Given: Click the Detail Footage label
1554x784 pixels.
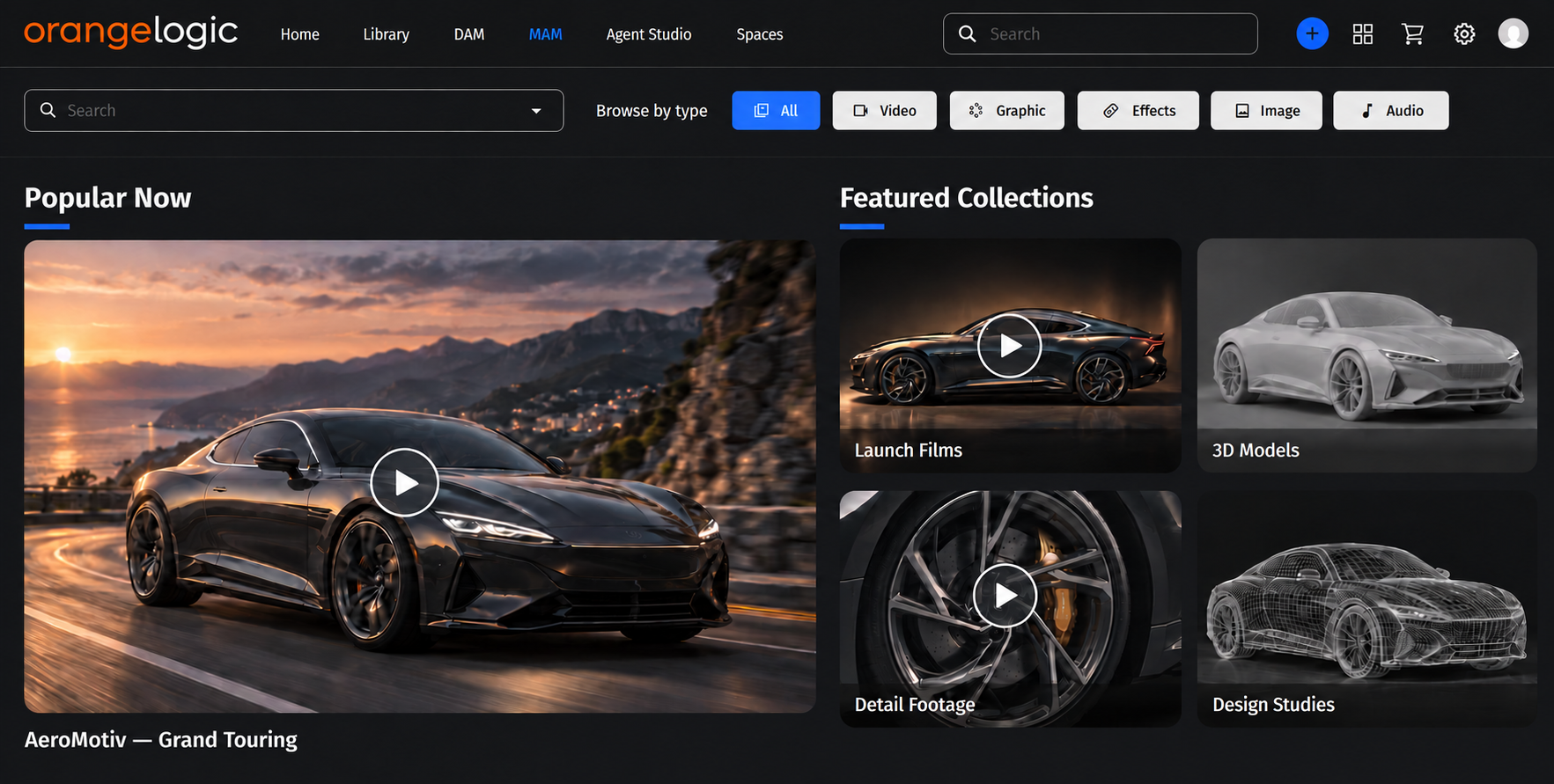Looking at the screenshot, I should [x=914, y=704].
